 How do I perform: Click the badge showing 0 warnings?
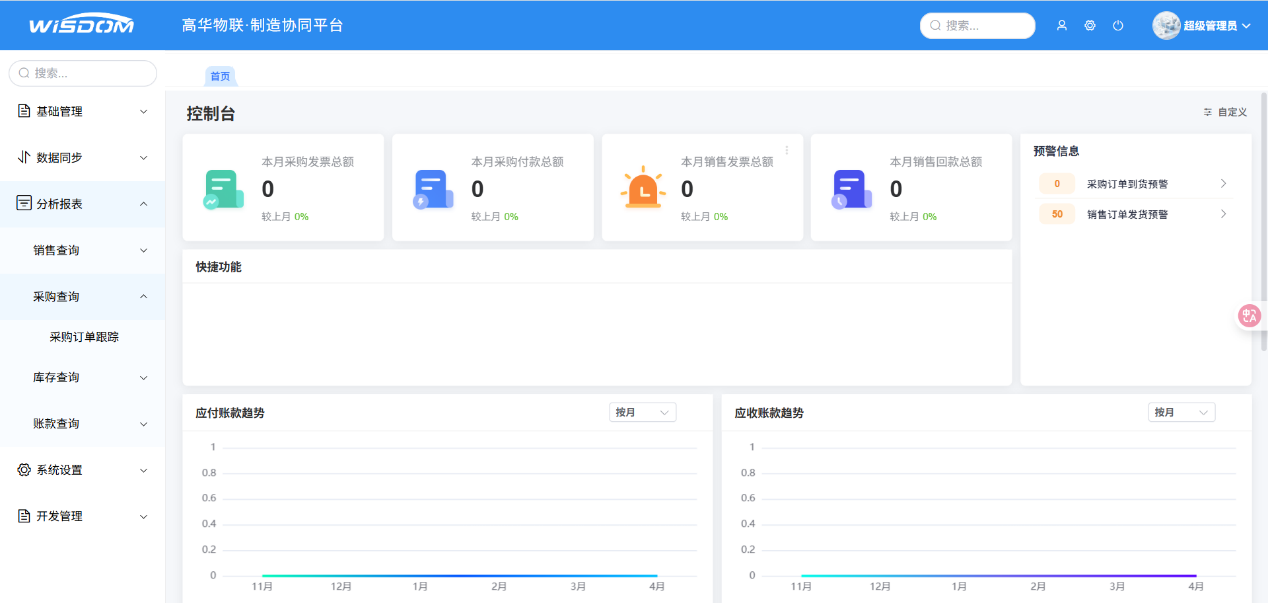[1057, 184]
